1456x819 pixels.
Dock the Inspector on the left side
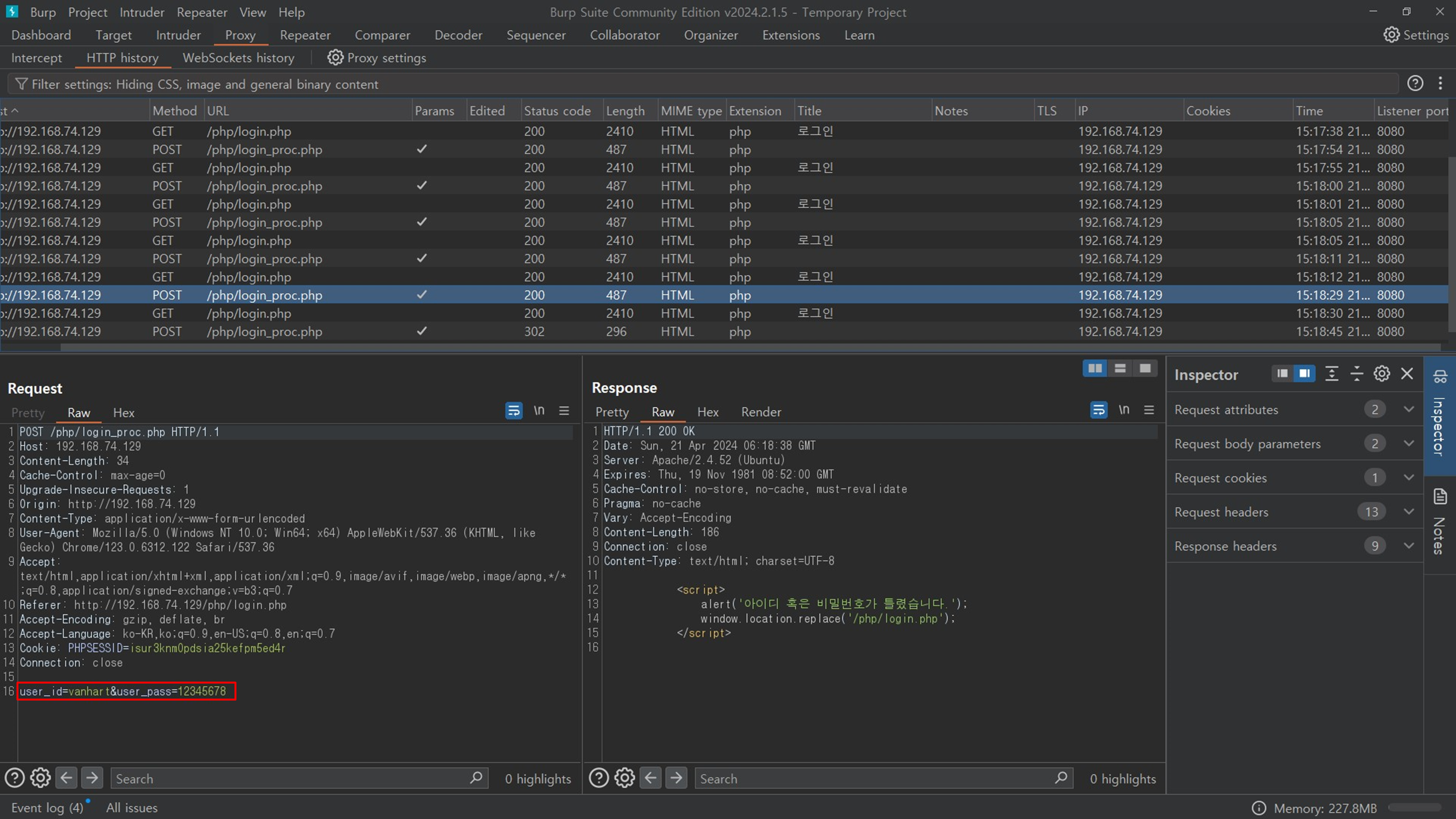click(1283, 374)
